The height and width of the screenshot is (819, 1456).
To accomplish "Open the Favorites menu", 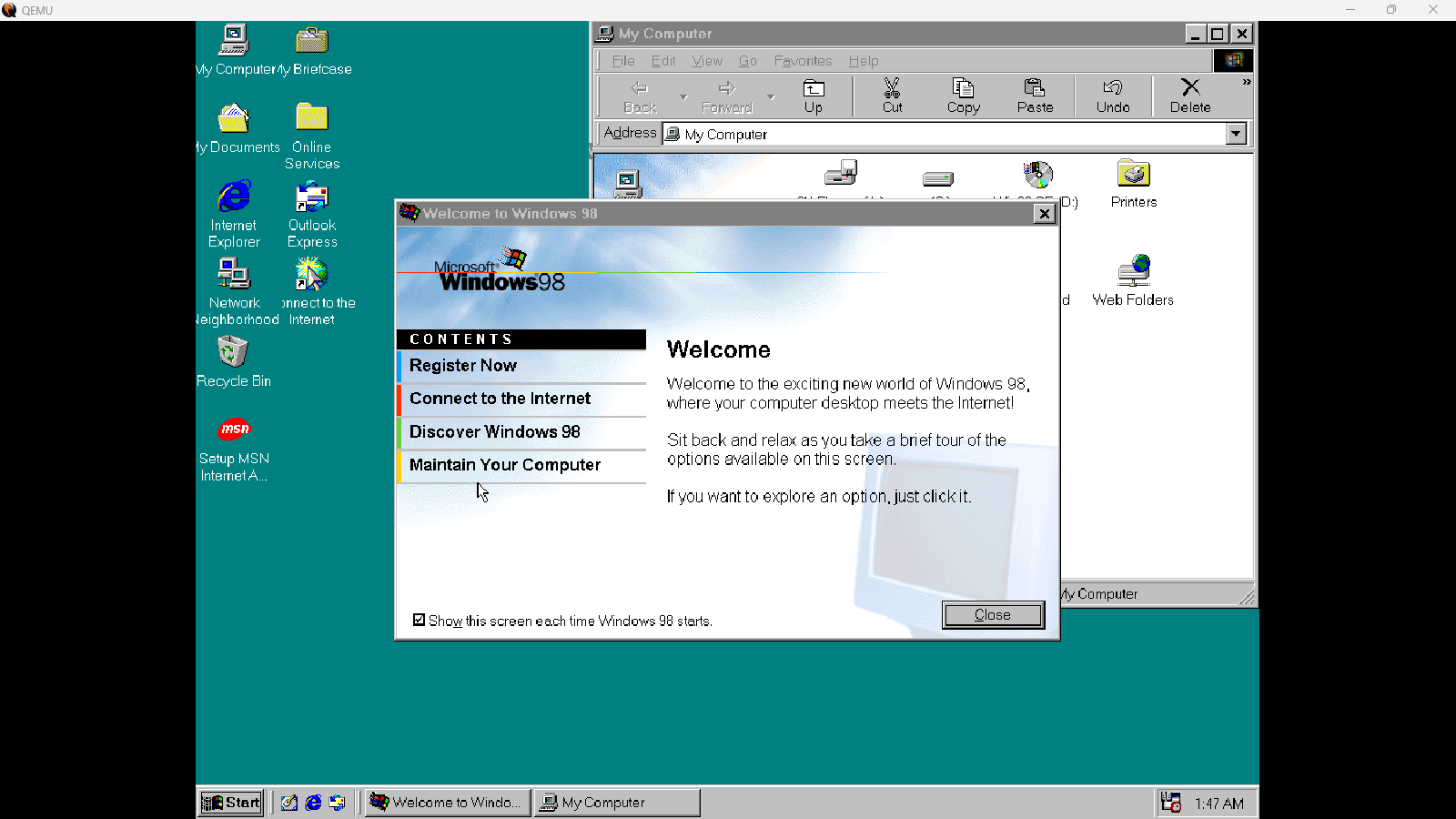I will [802, 61].
